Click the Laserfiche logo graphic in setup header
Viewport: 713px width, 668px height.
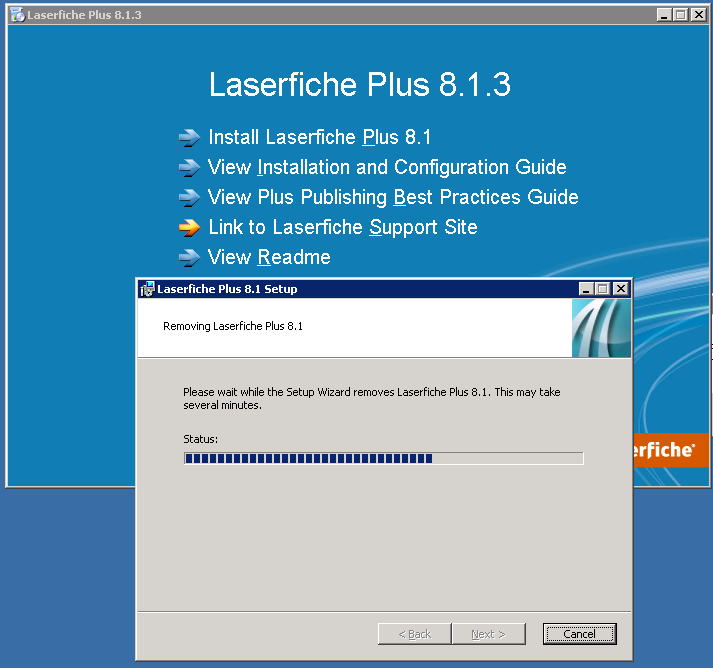601,328
